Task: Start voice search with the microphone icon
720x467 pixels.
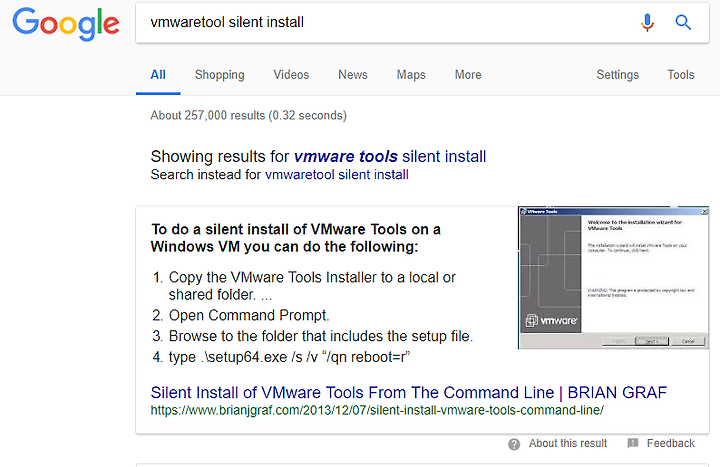Action: (x=647, y=22)
